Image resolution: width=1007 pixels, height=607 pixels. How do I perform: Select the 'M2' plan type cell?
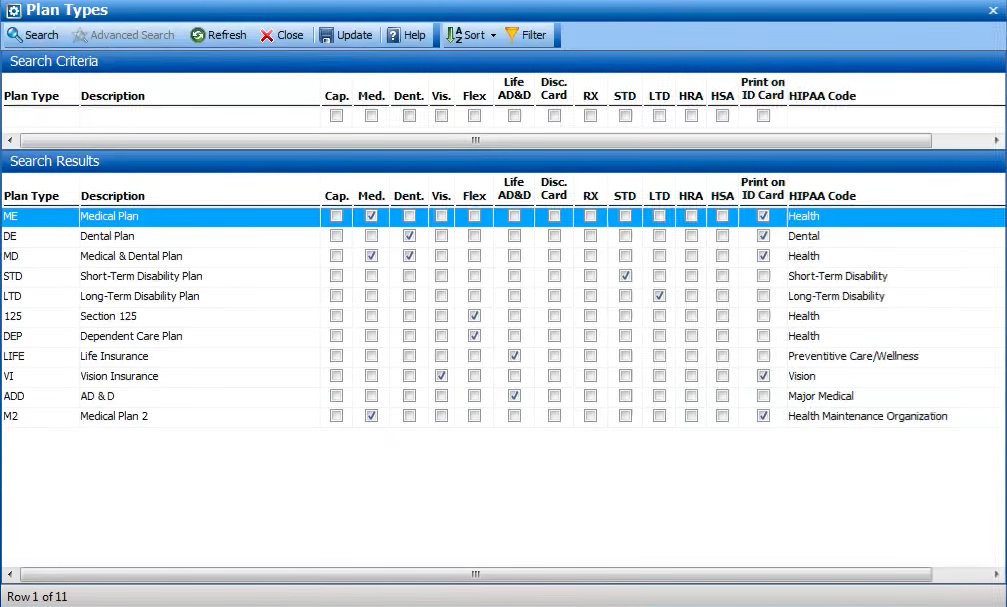point(40,416)
